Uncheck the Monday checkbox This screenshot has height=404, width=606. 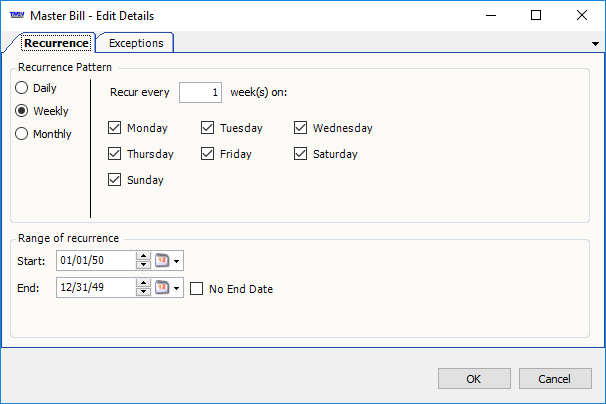tap(114, 128)
